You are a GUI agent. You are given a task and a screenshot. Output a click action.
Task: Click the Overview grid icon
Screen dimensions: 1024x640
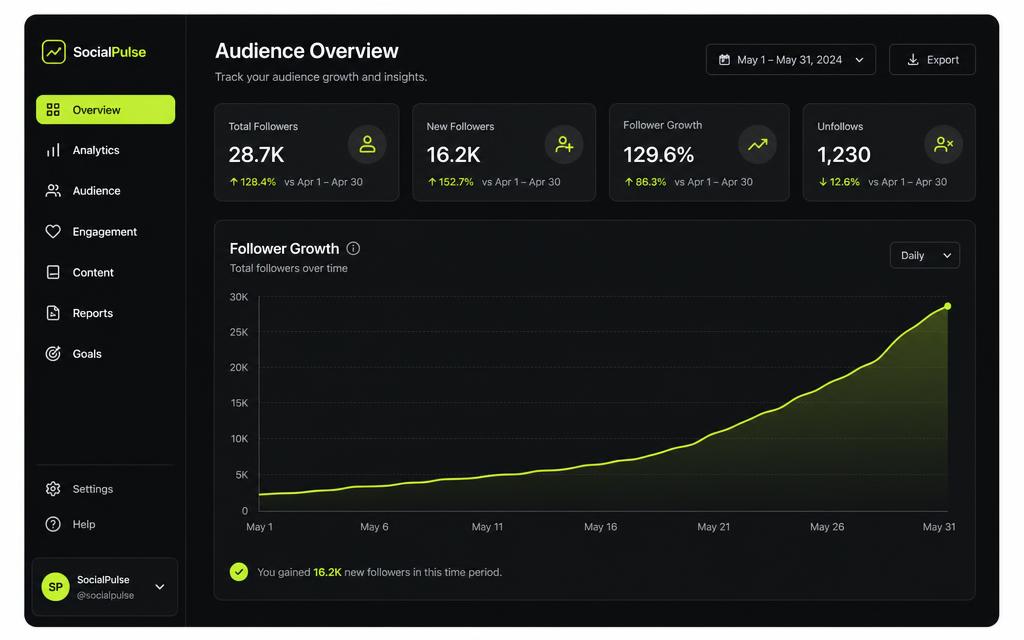(x=53, y=110)
